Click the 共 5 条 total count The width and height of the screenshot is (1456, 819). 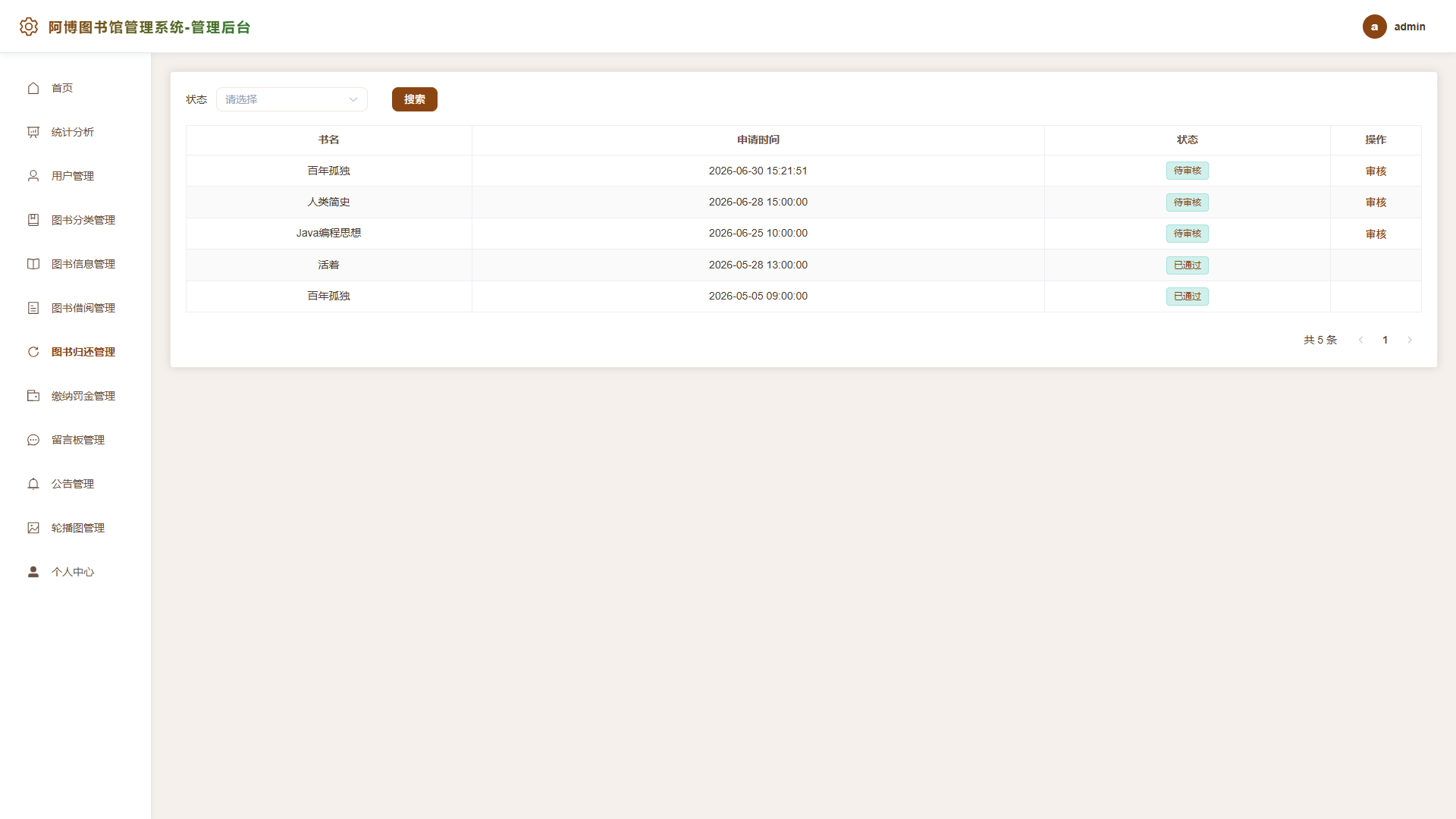[1320, 340]
